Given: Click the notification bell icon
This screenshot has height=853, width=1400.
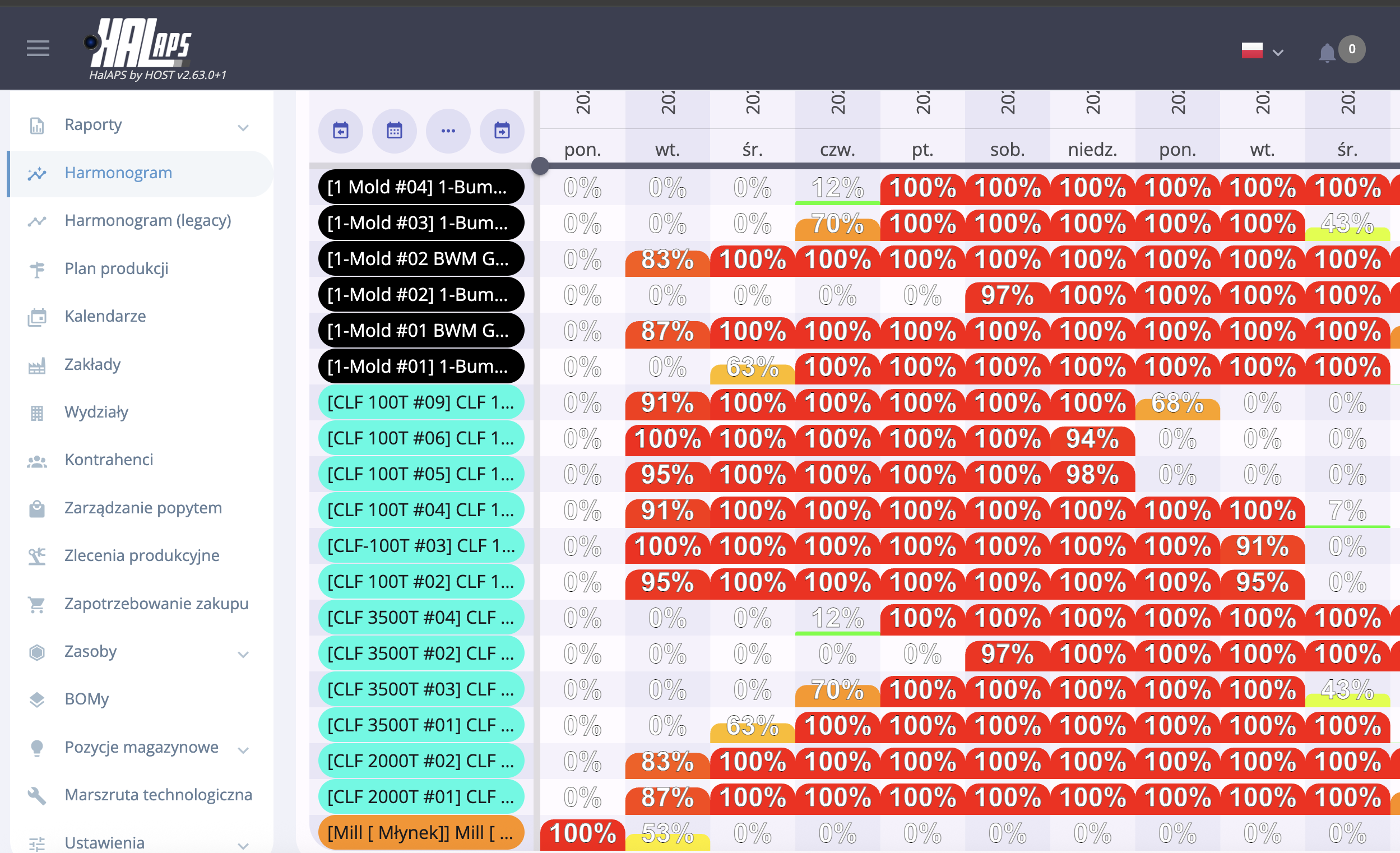Looking at the screenshot, I should pyautogui.click(x=1326, y=53).
